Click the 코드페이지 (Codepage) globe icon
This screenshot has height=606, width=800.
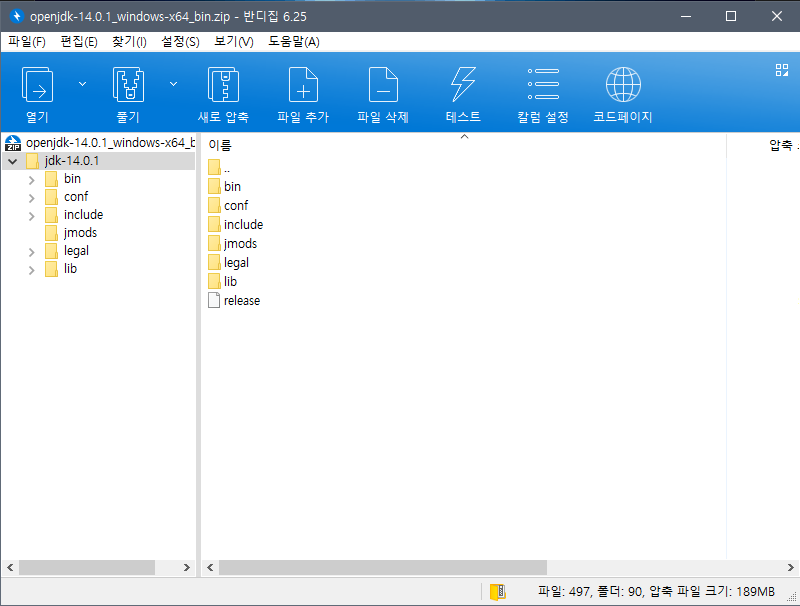[x=623, y=85]
